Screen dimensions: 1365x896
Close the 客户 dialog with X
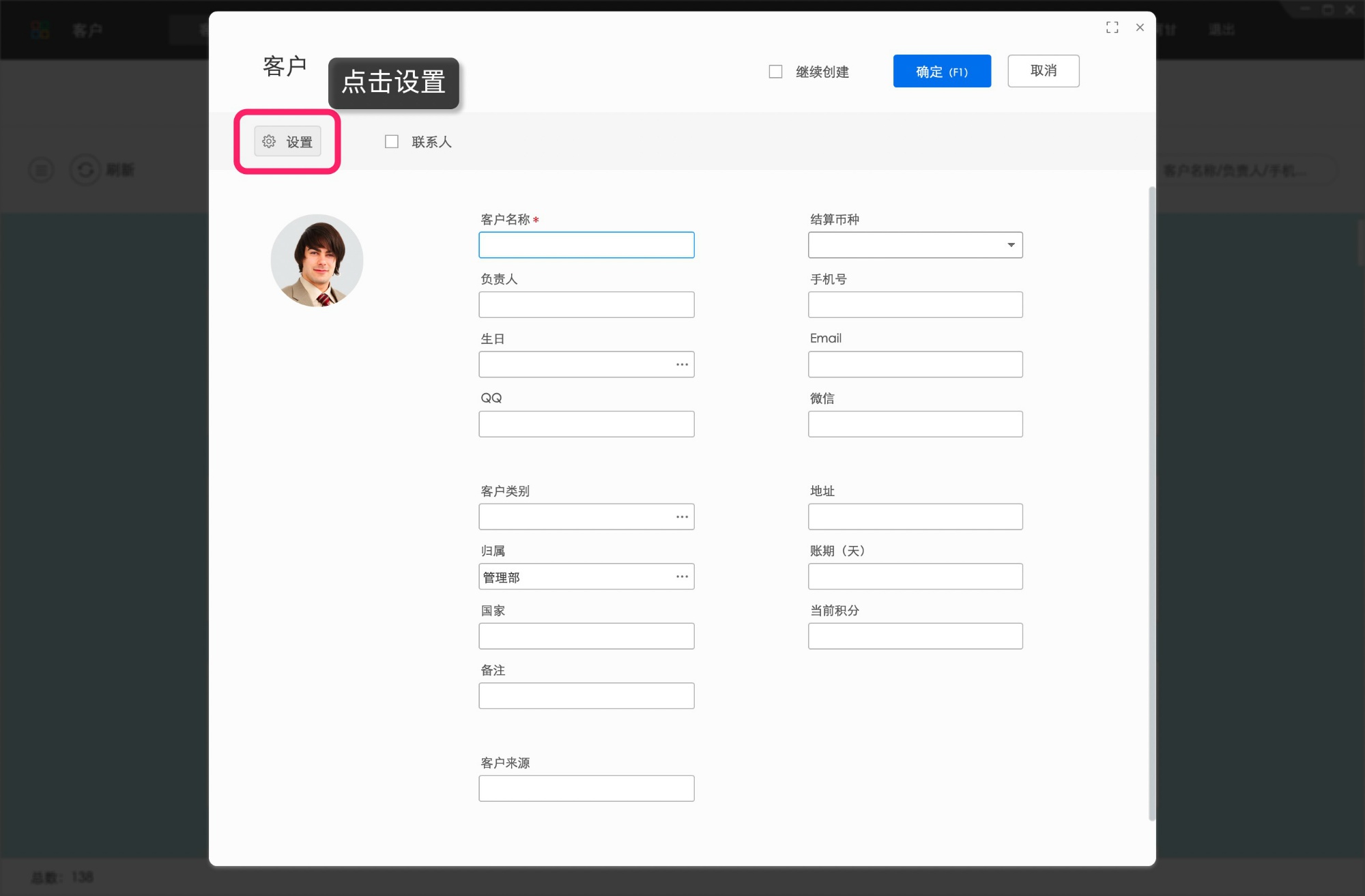point(1140,27)
